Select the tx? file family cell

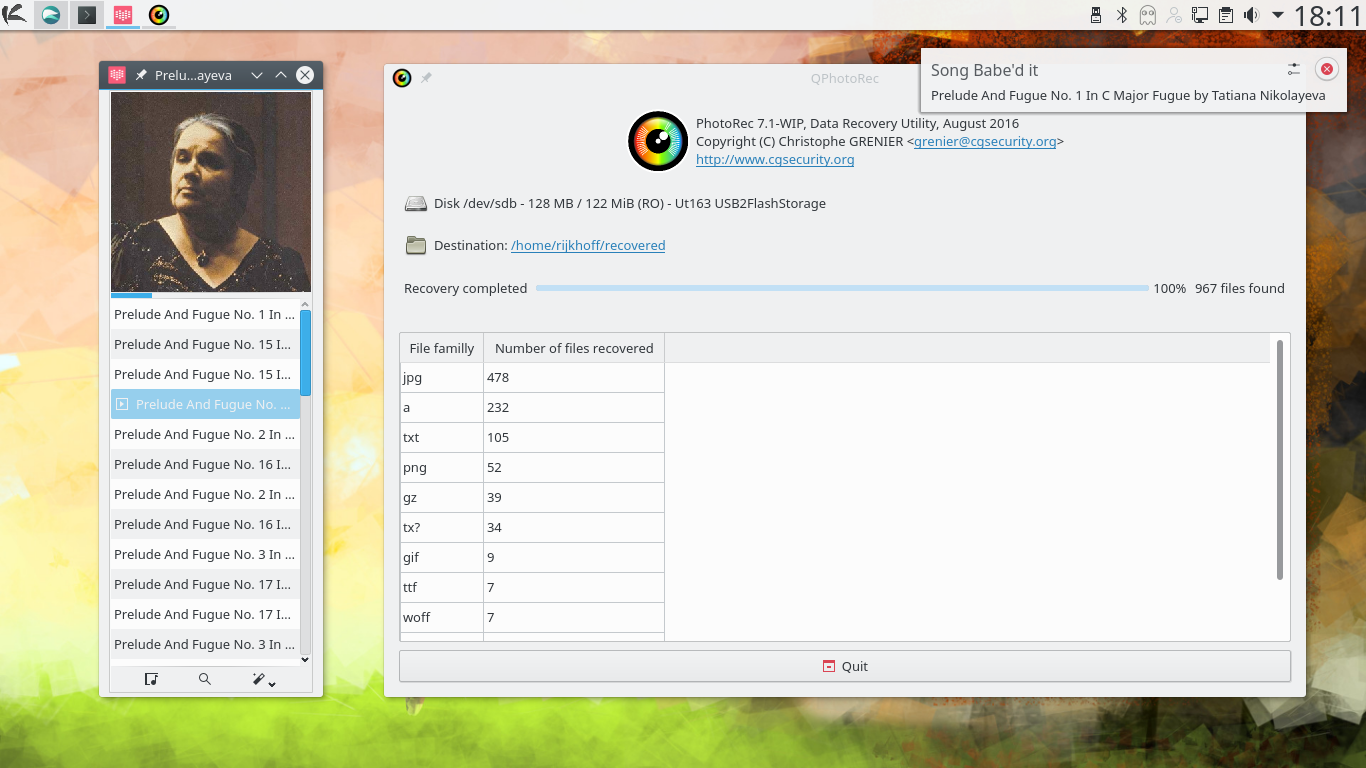tap(442, 527)
